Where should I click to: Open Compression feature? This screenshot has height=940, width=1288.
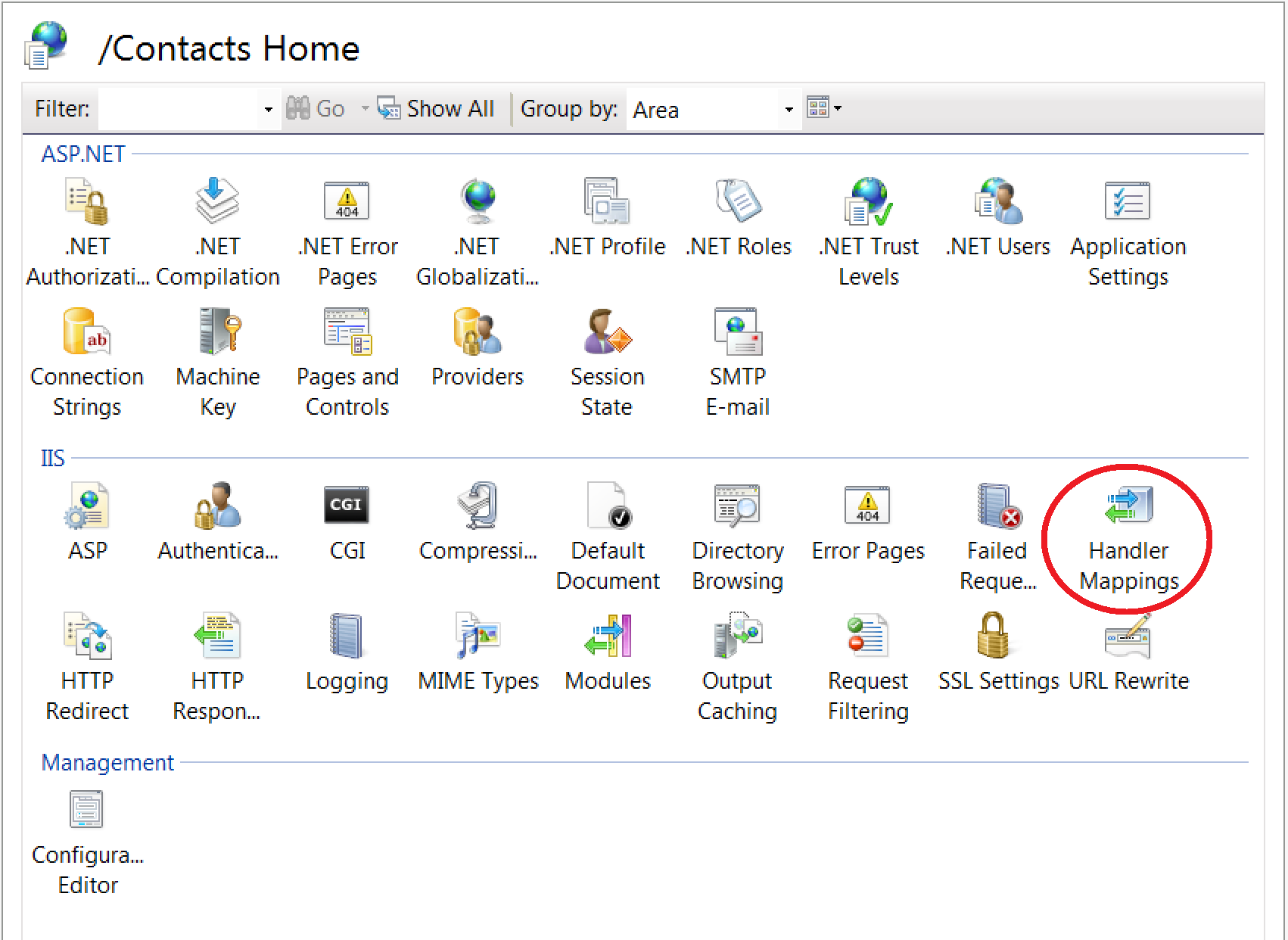pos(478,522)
